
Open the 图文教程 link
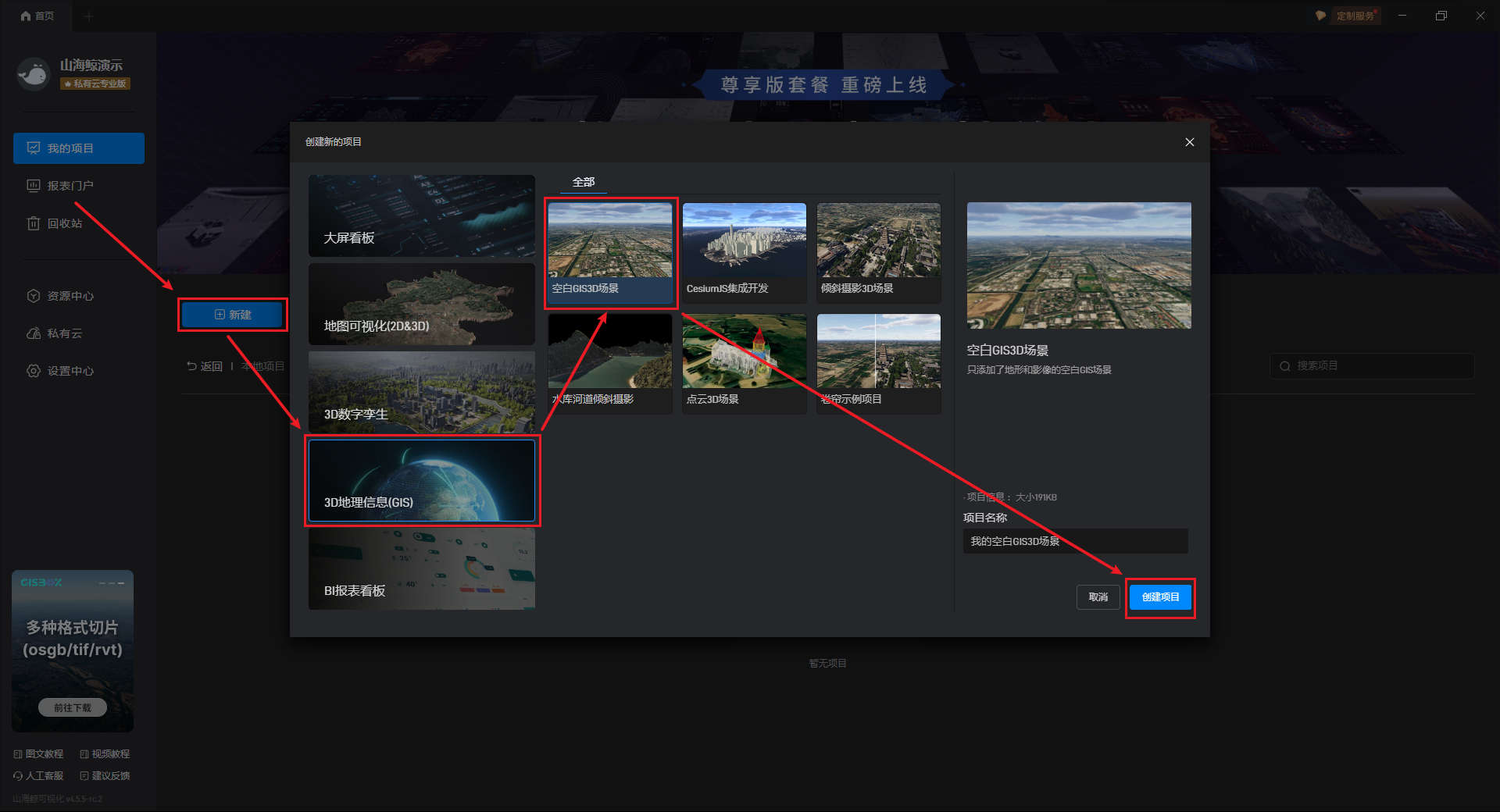coord(39,754)
